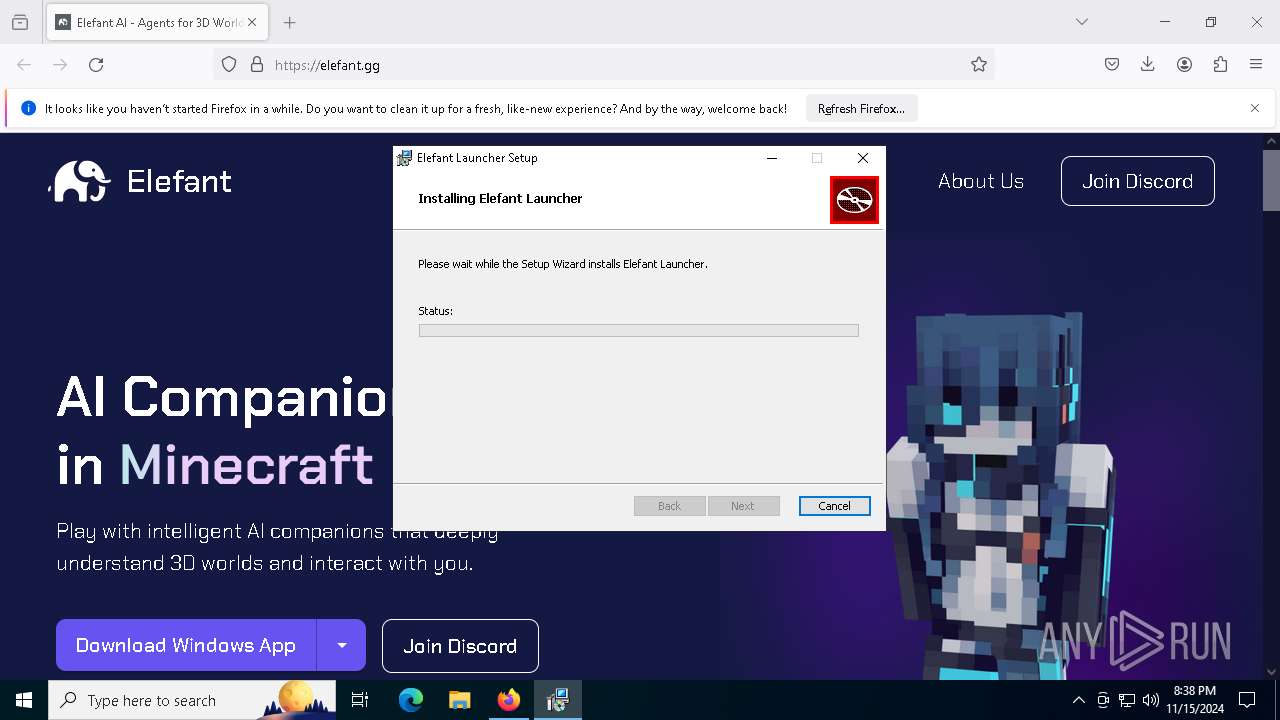Click the browser forward arrow
1280x720 pixels.
pos(60,64)
